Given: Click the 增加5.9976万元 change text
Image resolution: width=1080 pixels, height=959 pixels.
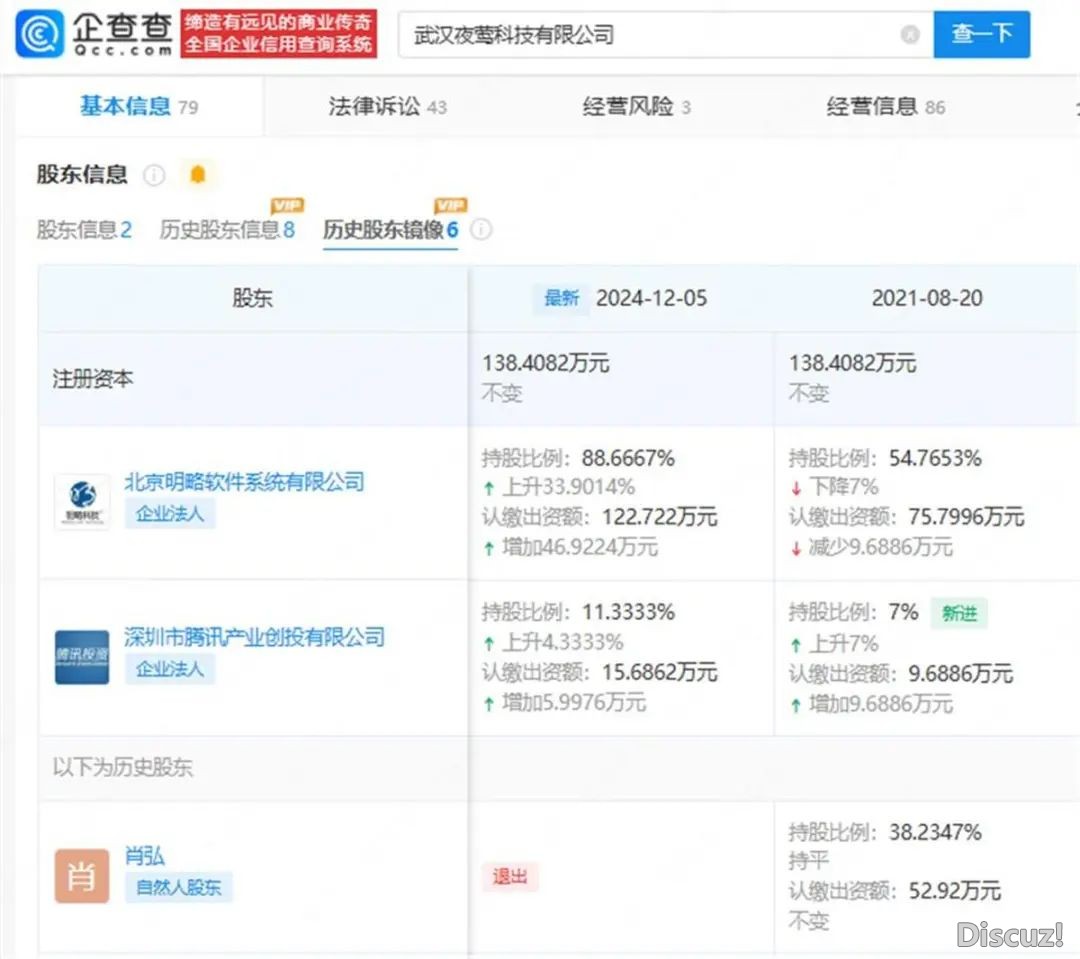Looking at the screenshot, I should point(574,702).
